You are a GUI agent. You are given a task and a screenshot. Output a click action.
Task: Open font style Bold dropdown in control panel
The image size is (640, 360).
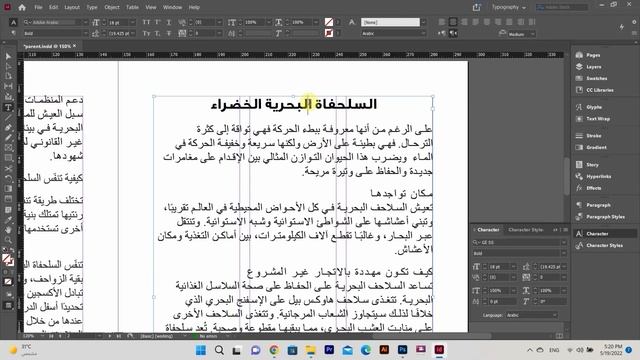85,33
